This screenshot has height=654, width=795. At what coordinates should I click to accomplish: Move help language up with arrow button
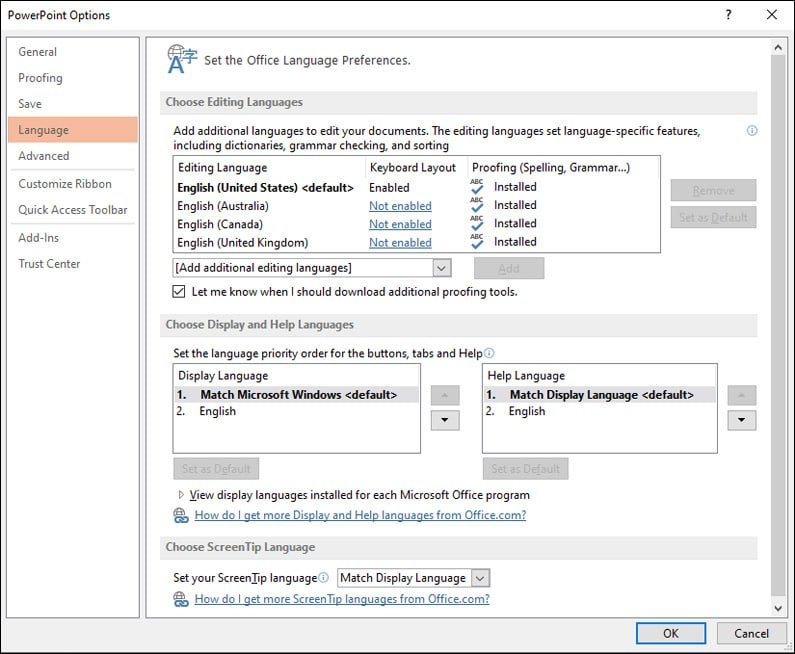(741, 395)
